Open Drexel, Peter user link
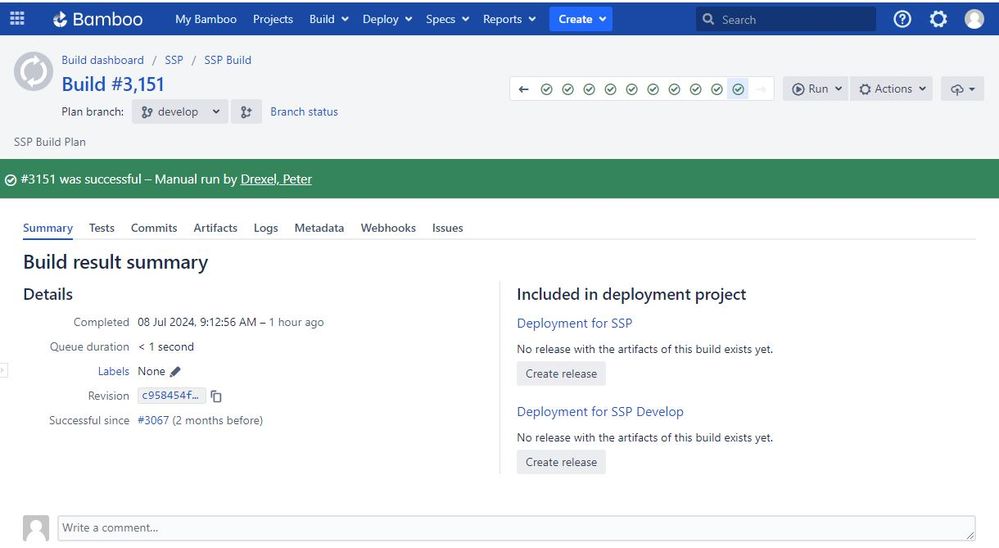Screen dimensions: 999x548 [276, 179]
